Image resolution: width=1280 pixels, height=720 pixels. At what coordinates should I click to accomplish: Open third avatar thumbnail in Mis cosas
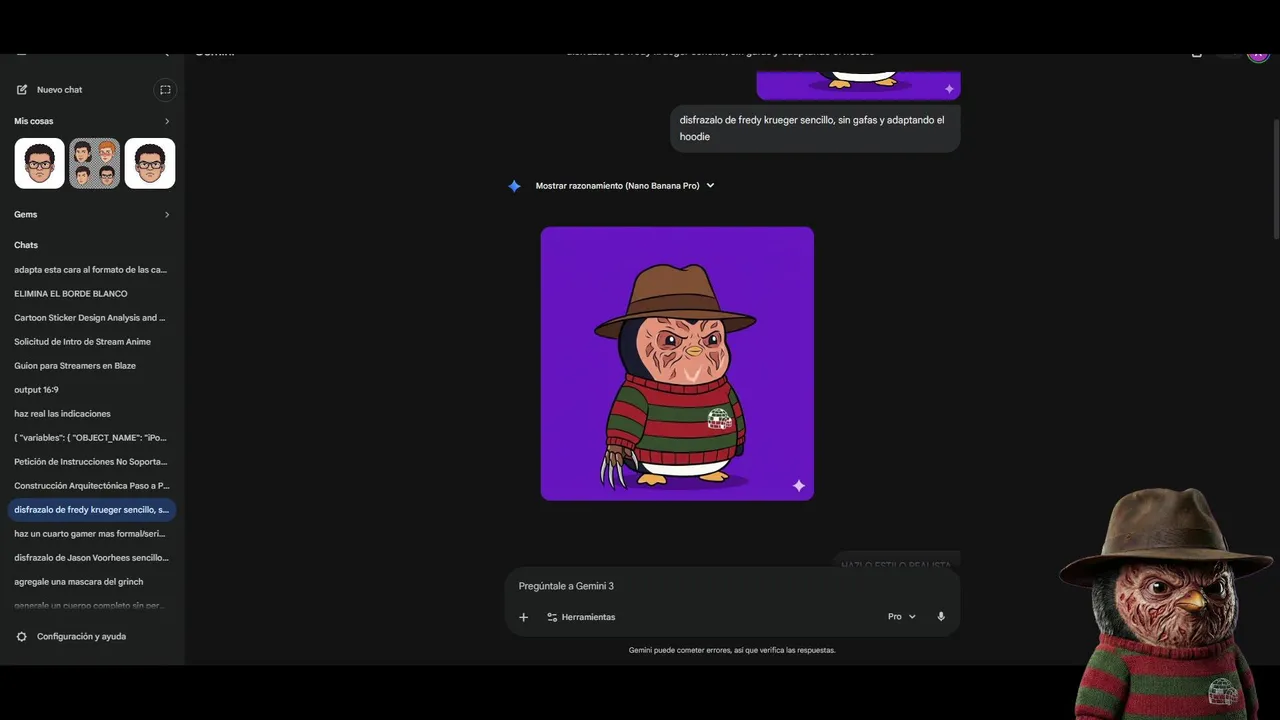coord(150,163)
